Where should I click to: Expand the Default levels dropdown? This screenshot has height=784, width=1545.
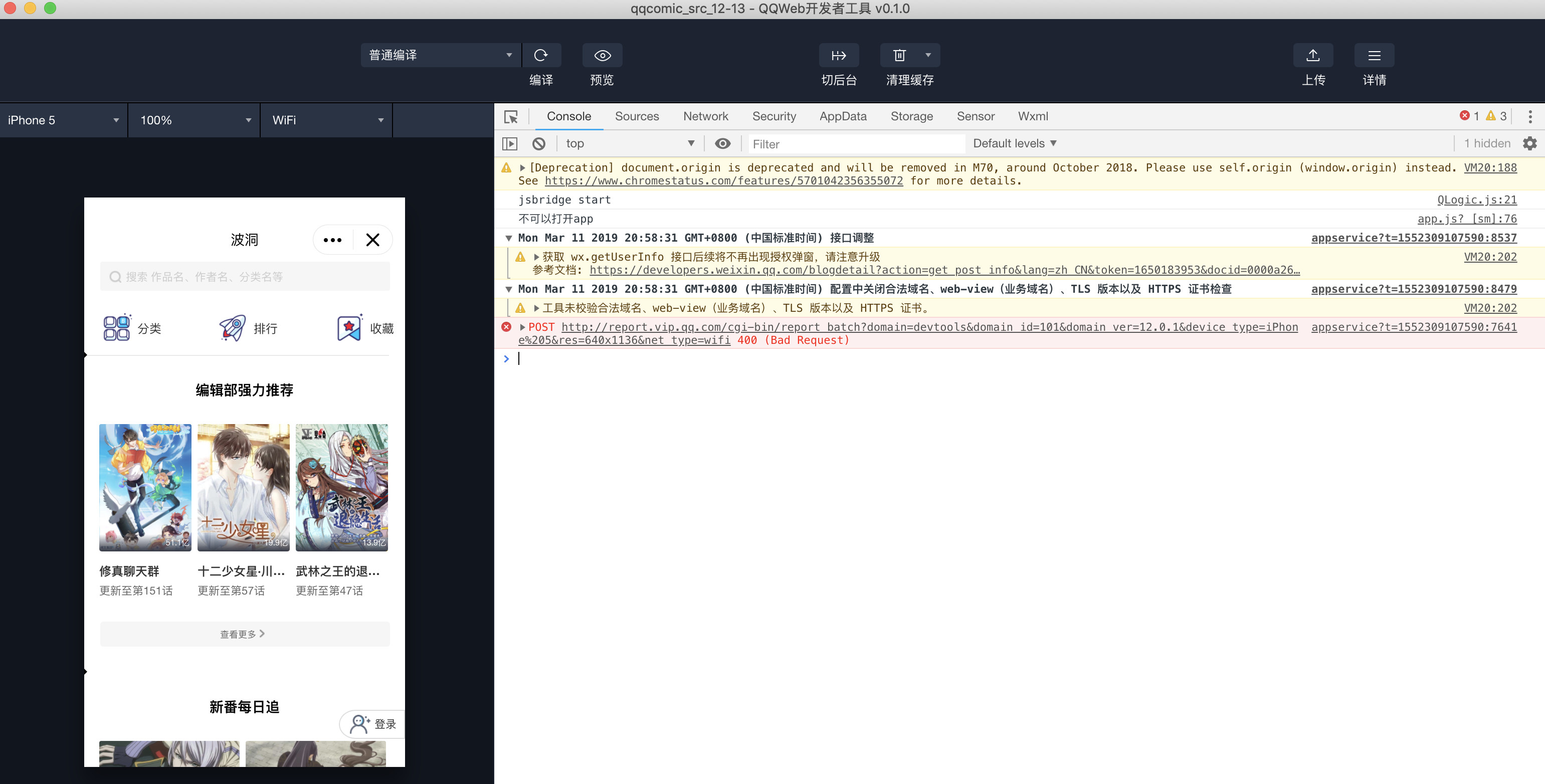tap(1014, 143)
